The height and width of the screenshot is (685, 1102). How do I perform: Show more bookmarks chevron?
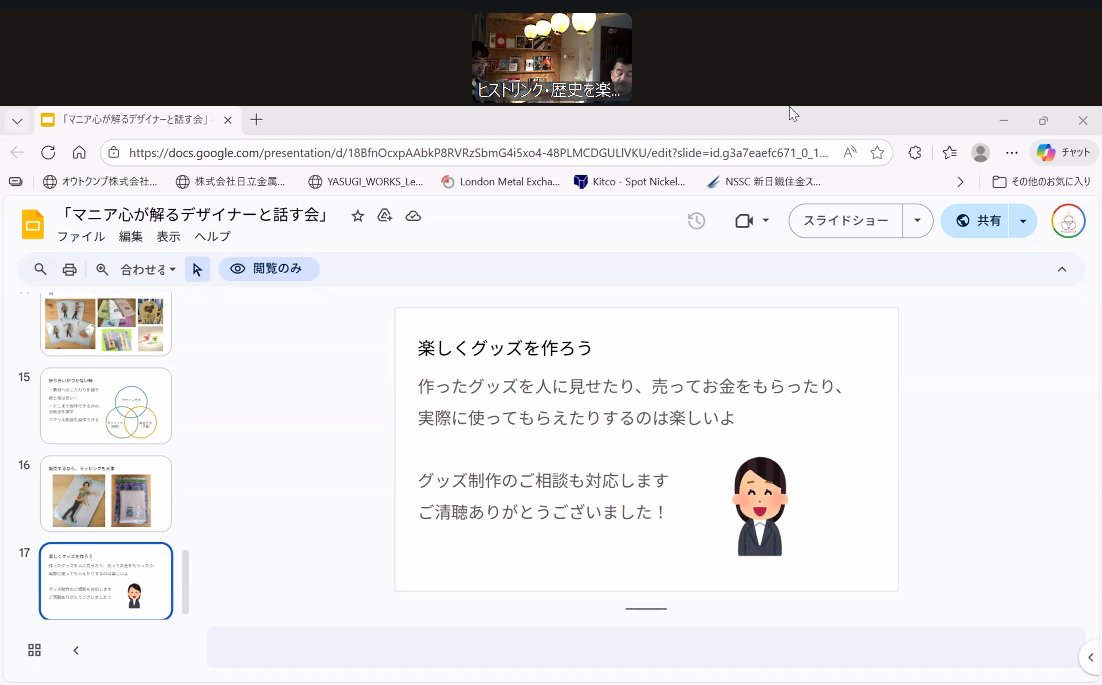pyautogui.click(x=960, y=181)
